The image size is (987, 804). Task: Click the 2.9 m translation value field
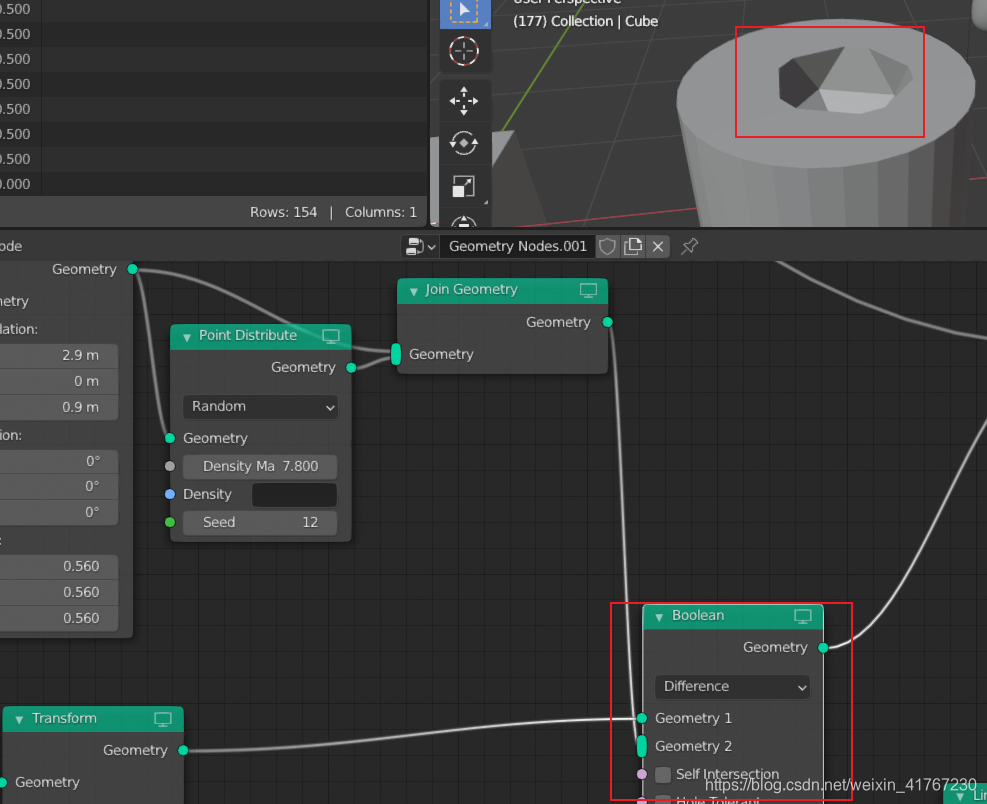[x=59, y=356]
